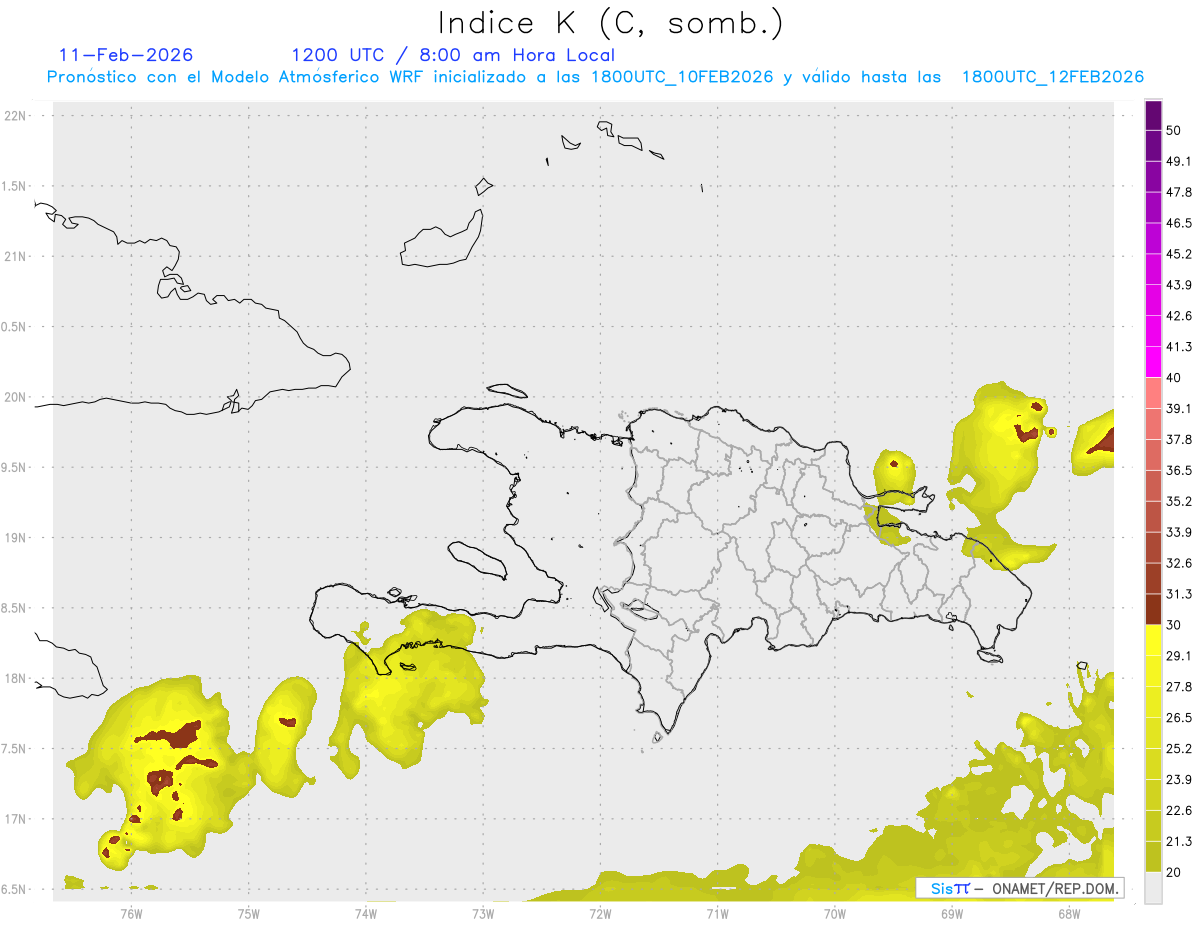Click the colorbar label "46.5"

click(1178, 223)
